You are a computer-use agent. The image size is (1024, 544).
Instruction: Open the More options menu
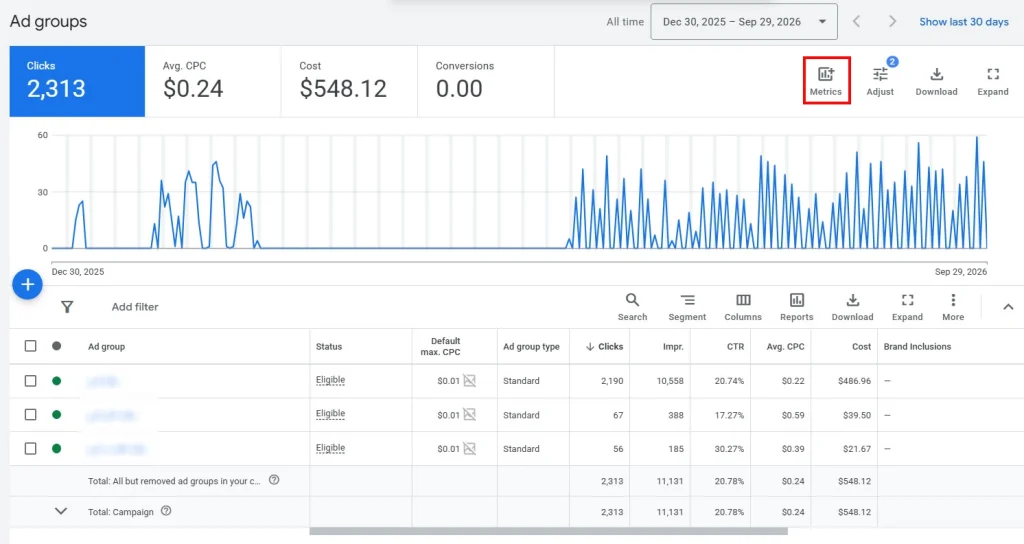953,307
